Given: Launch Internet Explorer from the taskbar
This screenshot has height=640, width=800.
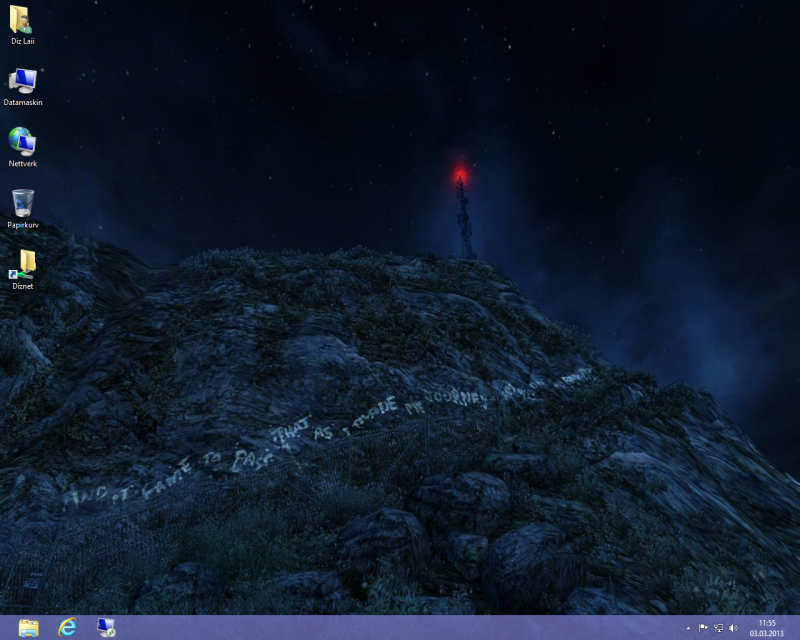Looking at the screenshot, I should [x=67, y=627].
